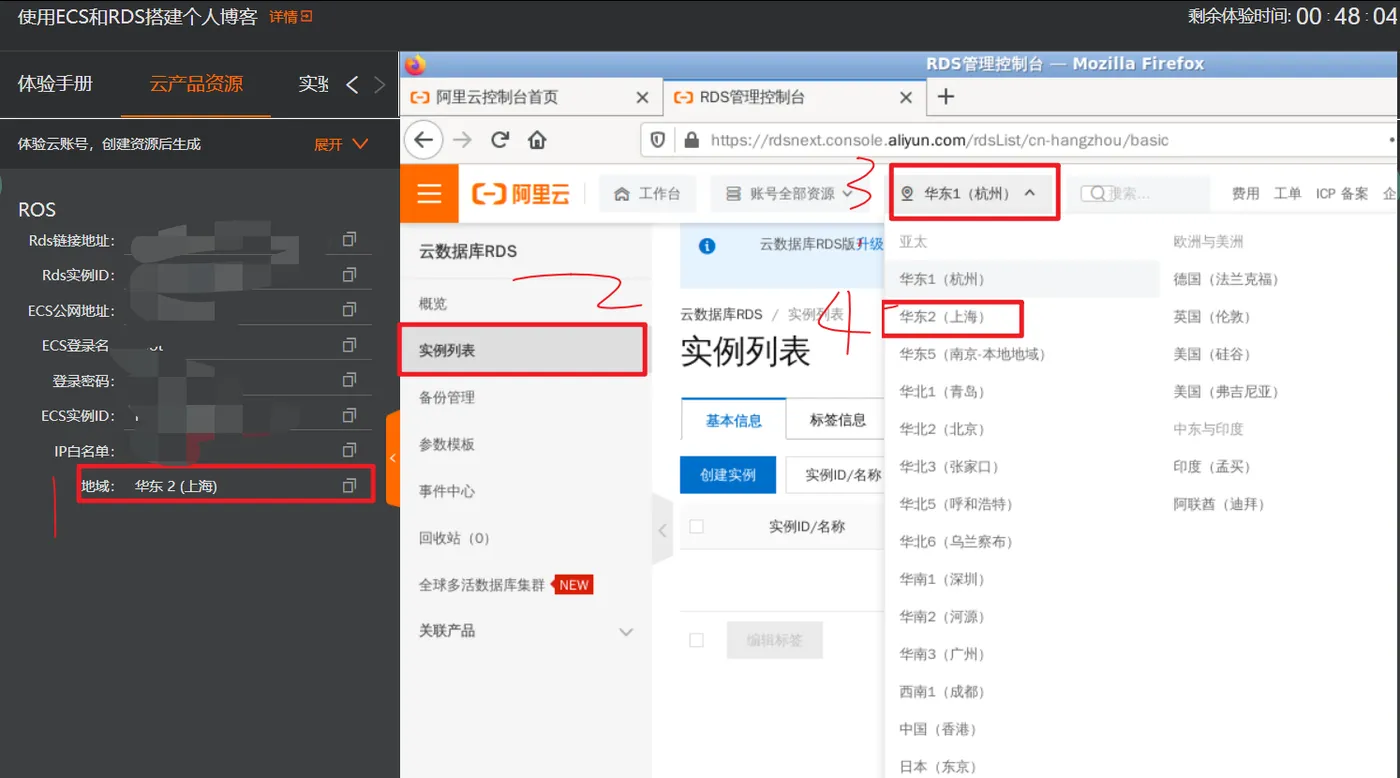Copy the 登录密码 value
The image size is (1400, 778).
point(349,380)
